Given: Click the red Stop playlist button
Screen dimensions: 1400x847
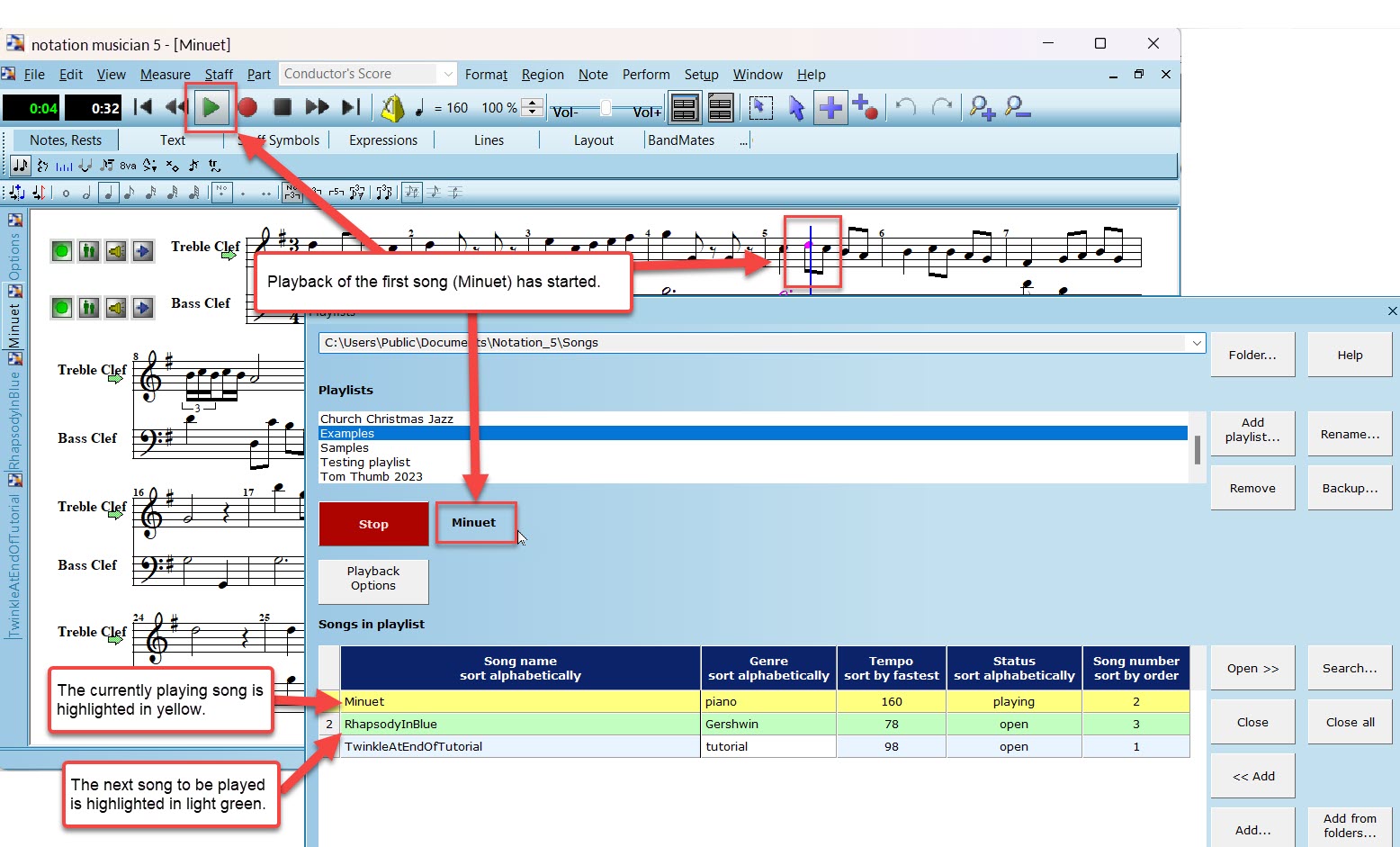Looking at the screenshot, I should (373, 524).
